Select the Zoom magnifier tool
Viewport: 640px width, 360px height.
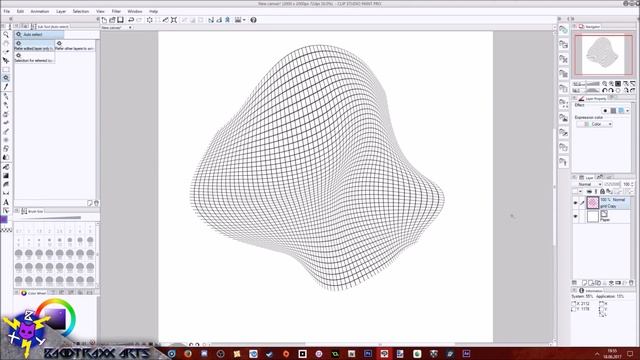[6, 35]
